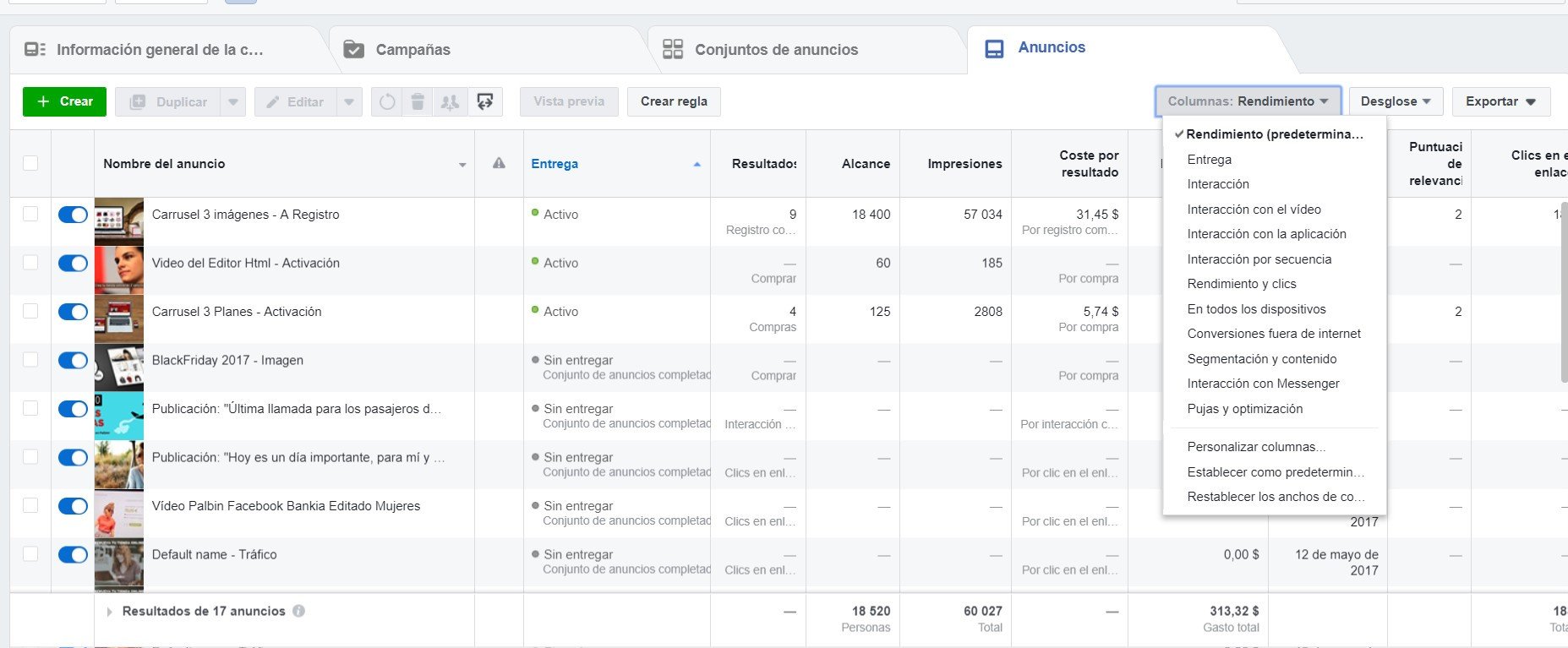Screen dimensions: 1568x648
Task: Disable the BlackFriday 2017 - Imagen ad switch
Action: tap(73, 361)
